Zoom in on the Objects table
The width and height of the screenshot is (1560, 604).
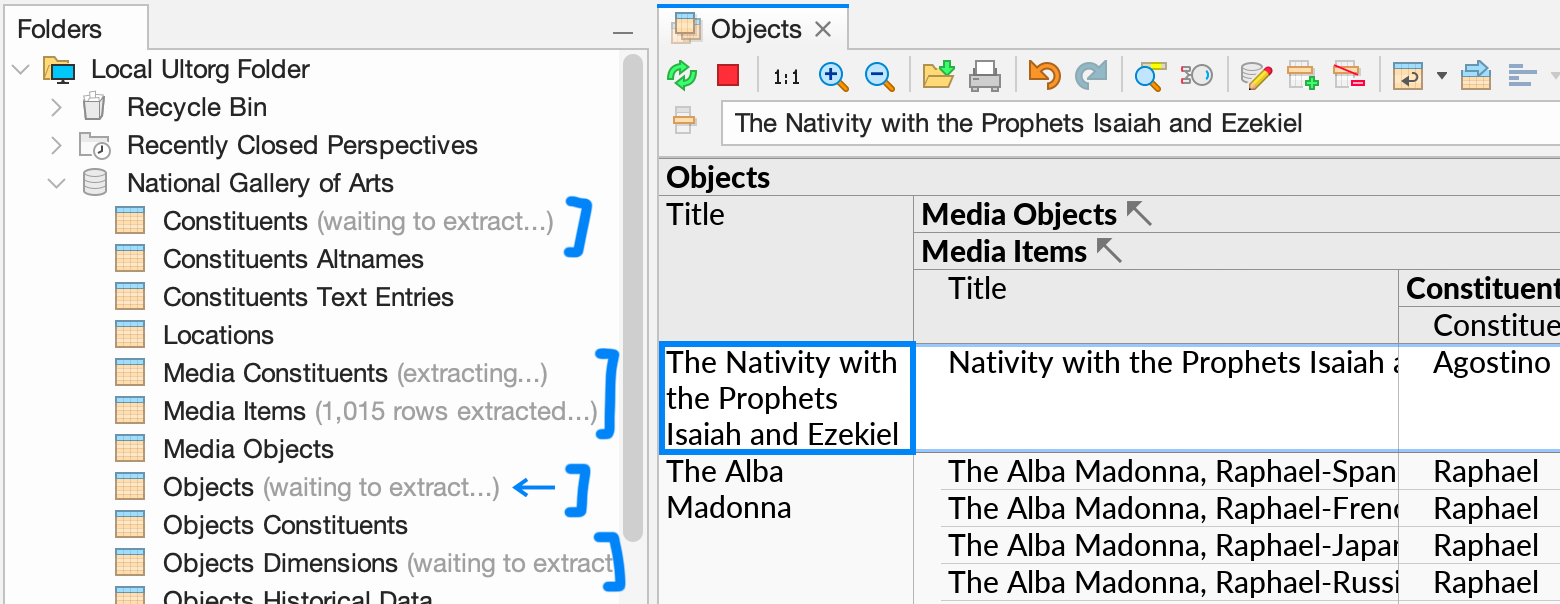(x=834, y=75)
